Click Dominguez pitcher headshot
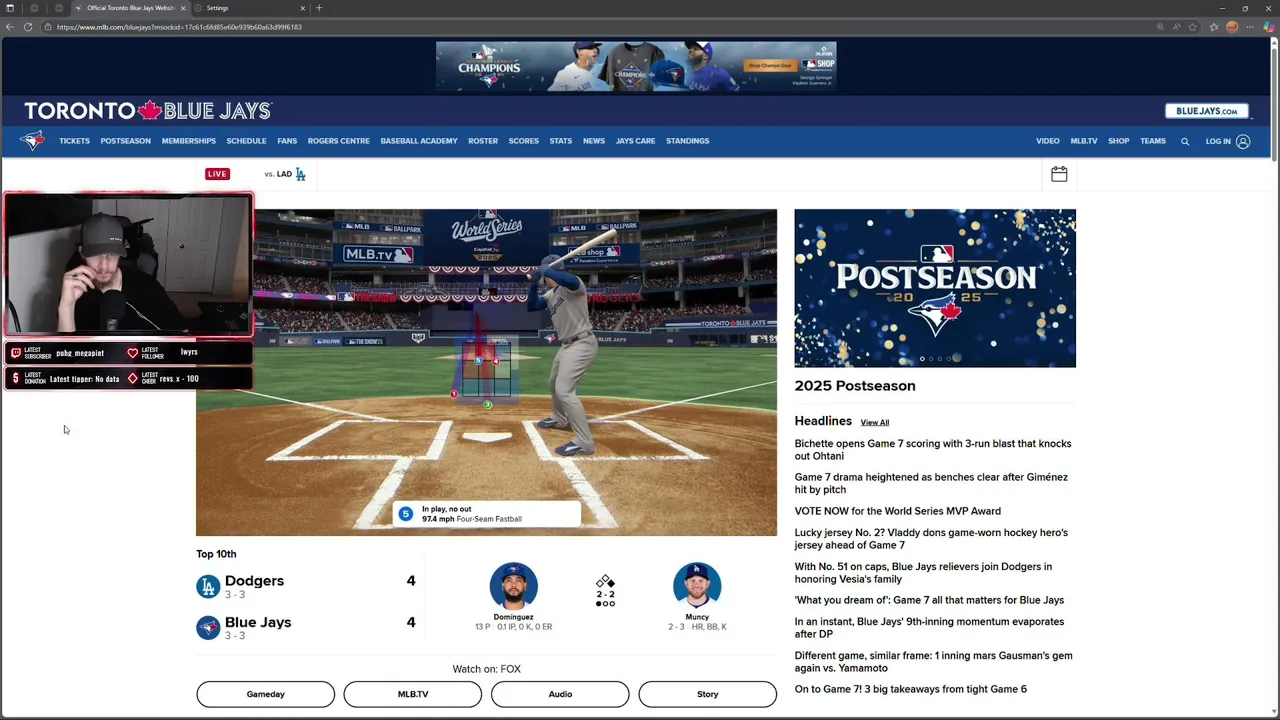The height and width of the screenshot is (720, 1280). [513, 586]
